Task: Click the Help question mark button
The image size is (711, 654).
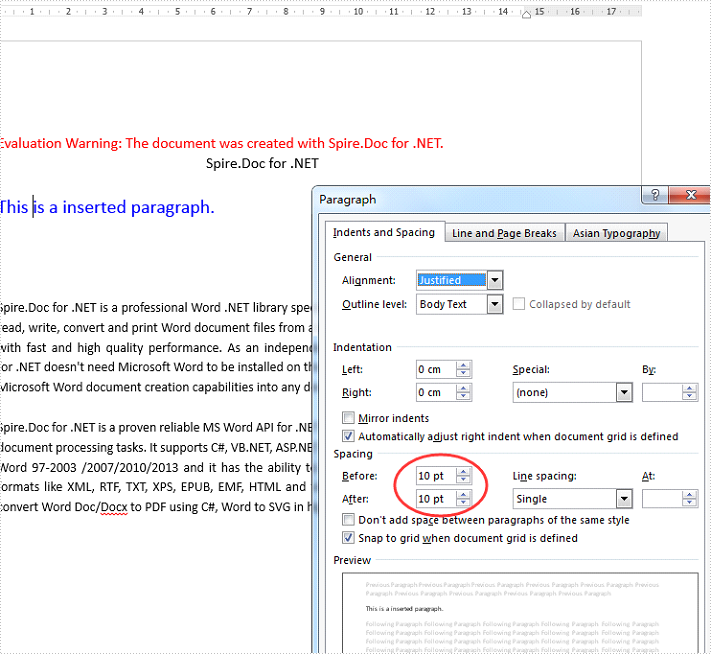Action: [x=655, y=196]
